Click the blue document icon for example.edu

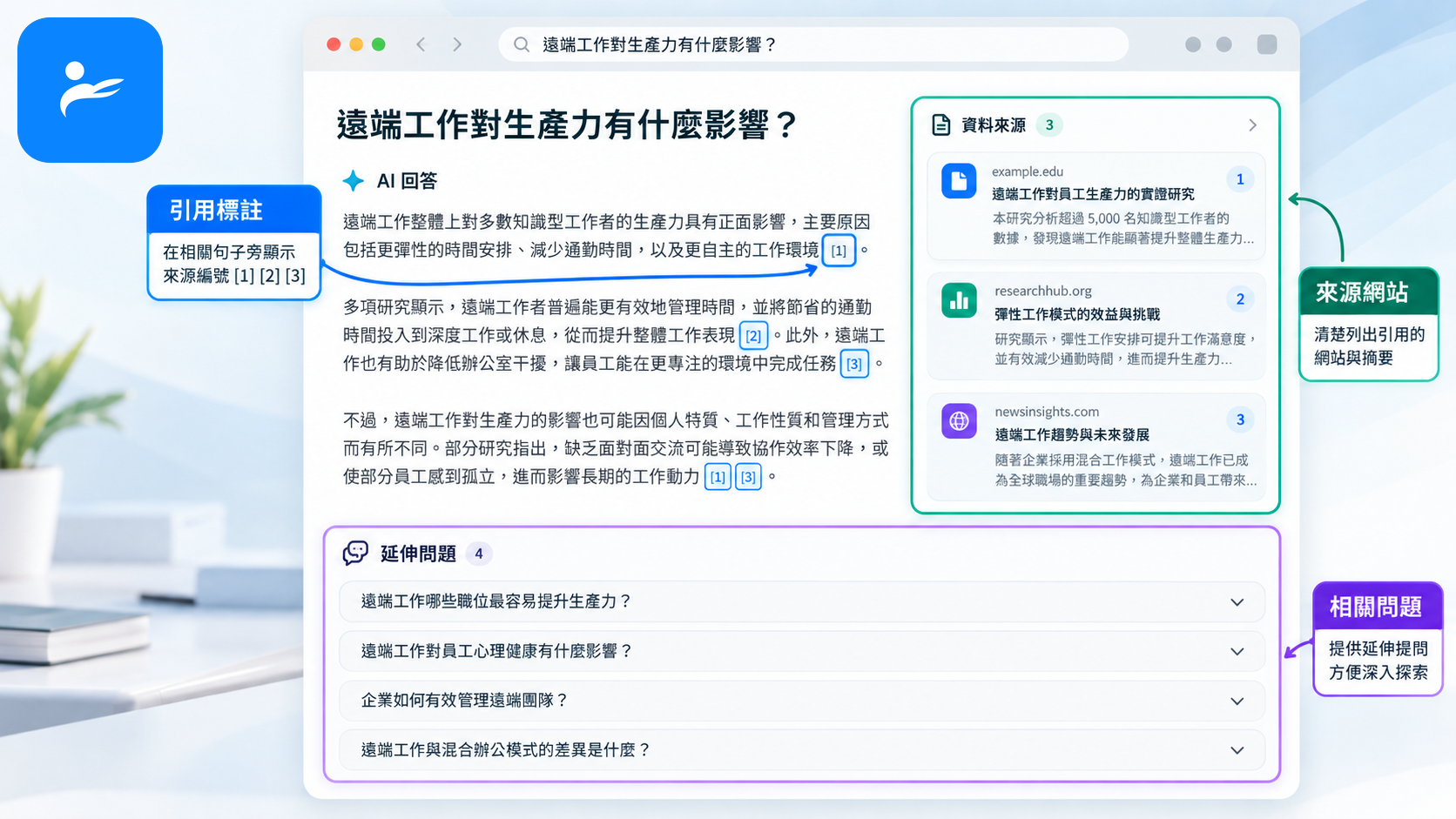pyautogui.click(x=959, y=181)
